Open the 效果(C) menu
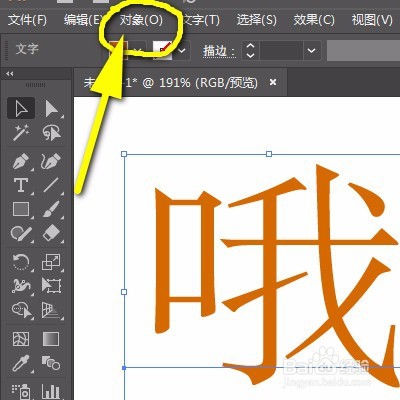Screen dimensions: 400x400 click(314, 20)
